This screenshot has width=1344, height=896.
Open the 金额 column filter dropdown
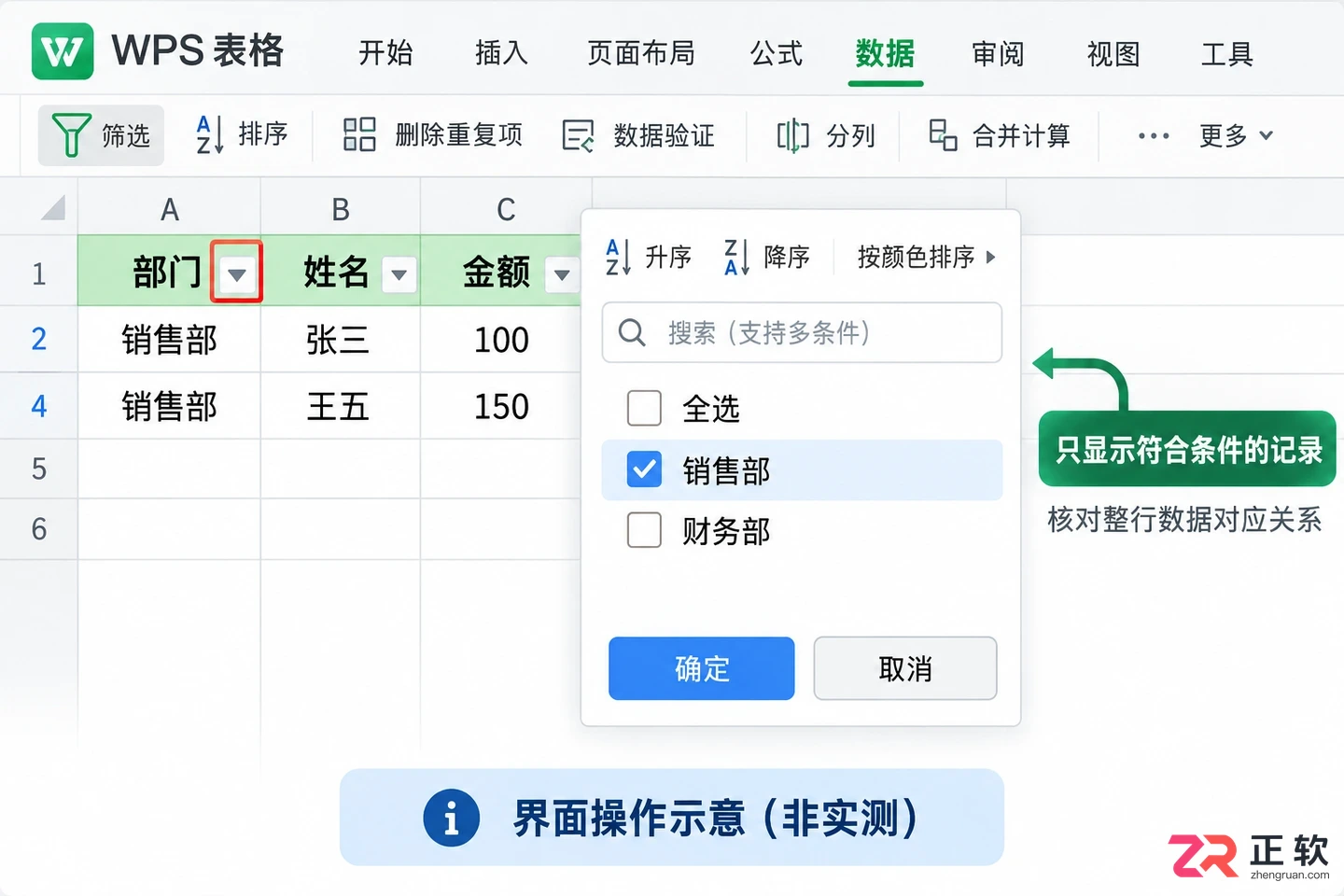(562, 274)
